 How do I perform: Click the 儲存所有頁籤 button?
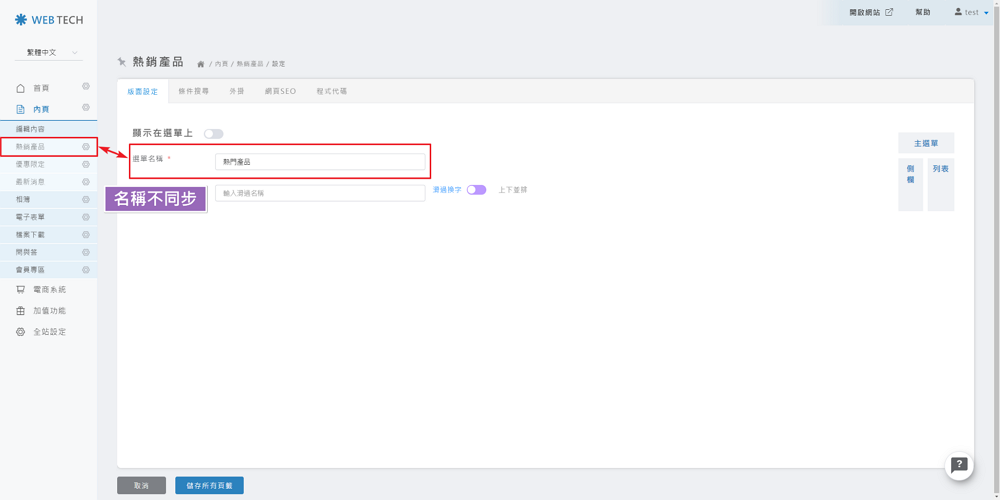click(x=209, y=485)
